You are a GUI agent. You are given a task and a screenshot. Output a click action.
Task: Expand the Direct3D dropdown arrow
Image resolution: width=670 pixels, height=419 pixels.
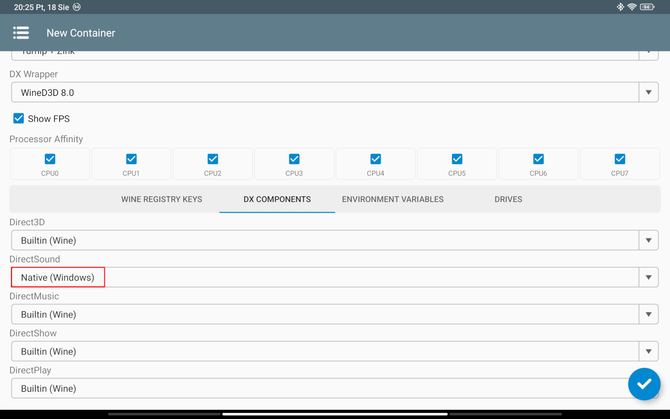click(x=649, y=240)
